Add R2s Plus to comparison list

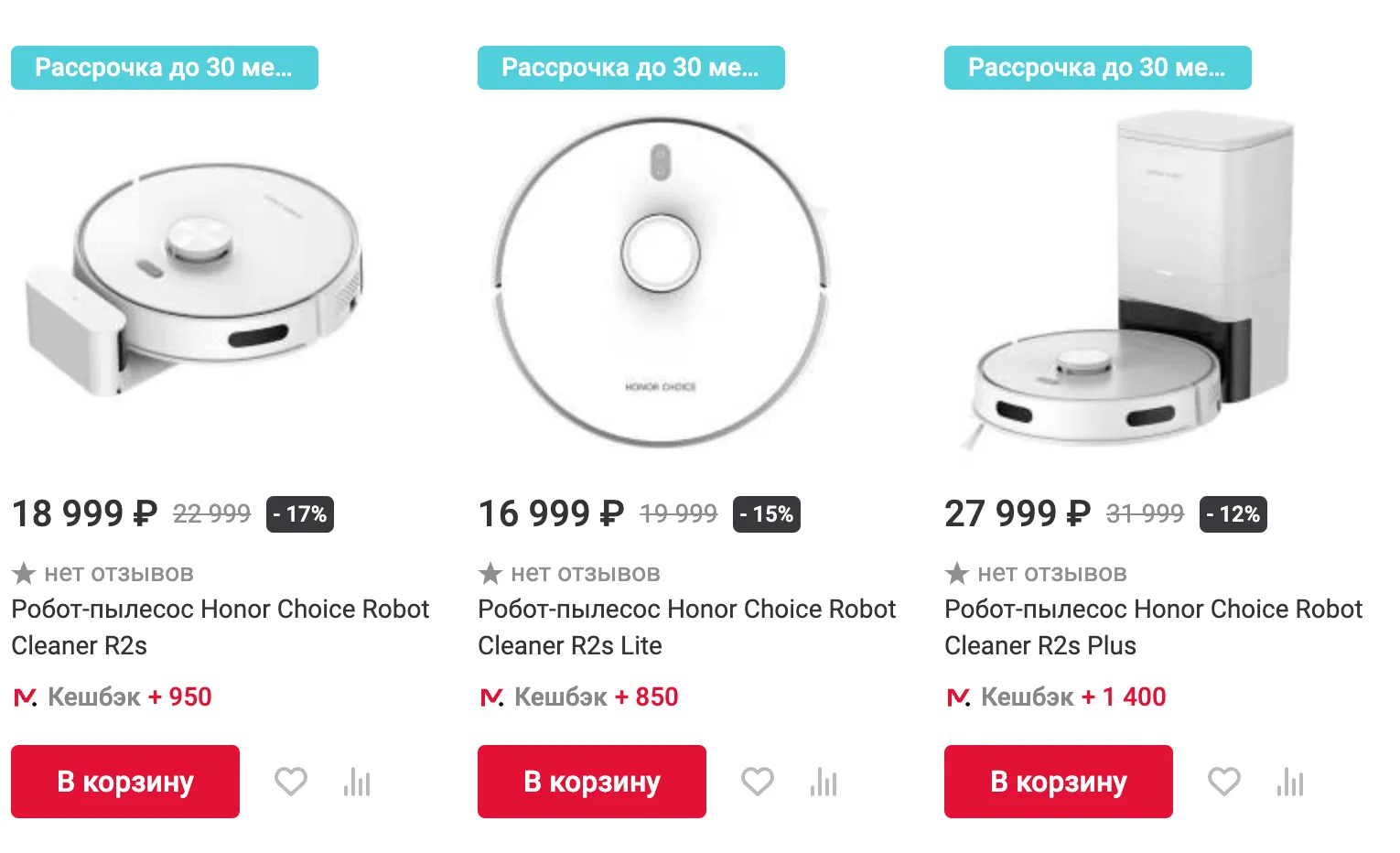(1290, 782)
